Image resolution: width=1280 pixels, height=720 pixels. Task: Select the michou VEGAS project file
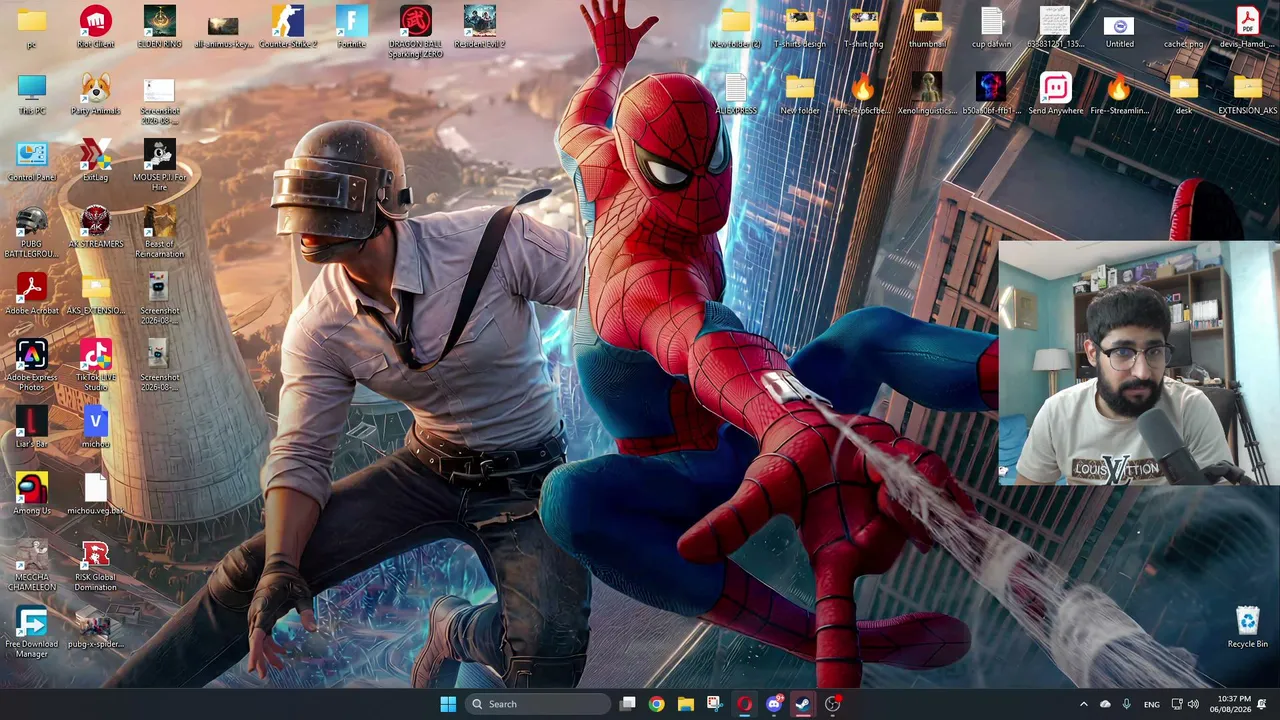click(95, 428)
